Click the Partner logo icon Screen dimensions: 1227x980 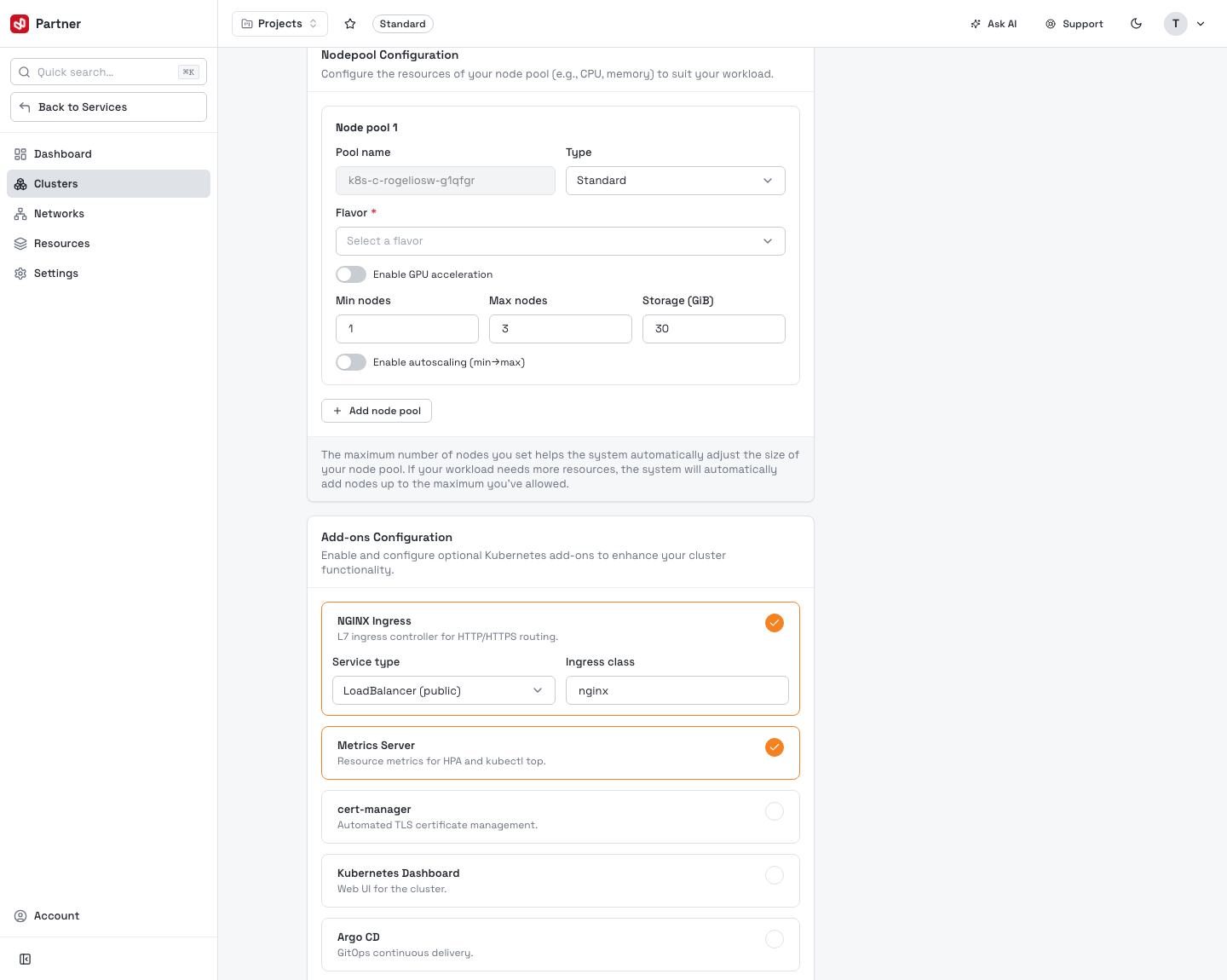(20, 24)
